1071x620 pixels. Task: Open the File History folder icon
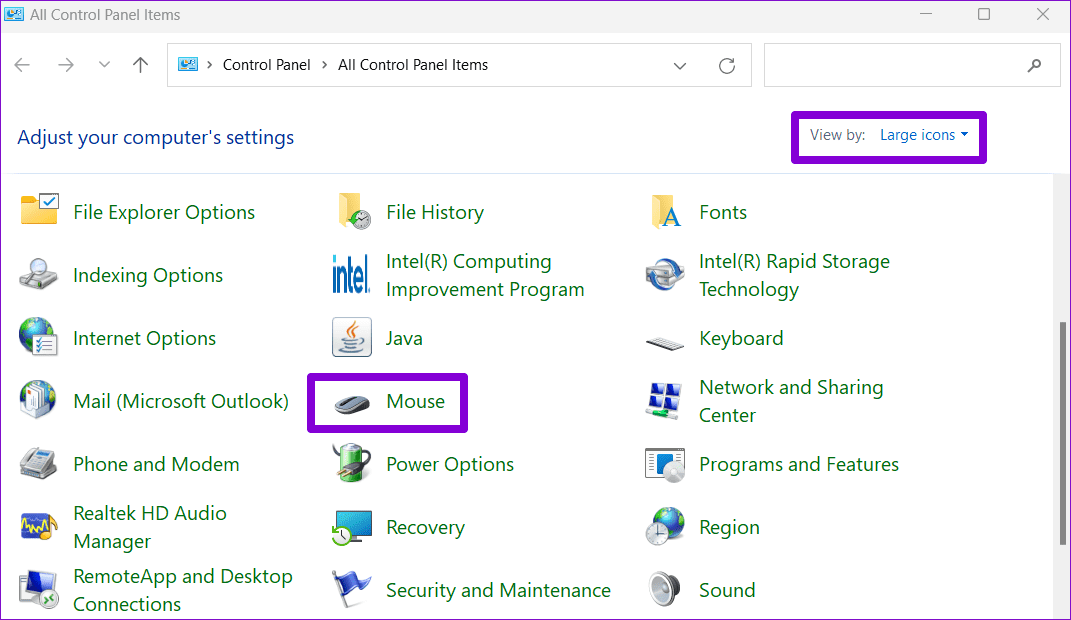tap(354, 212)
